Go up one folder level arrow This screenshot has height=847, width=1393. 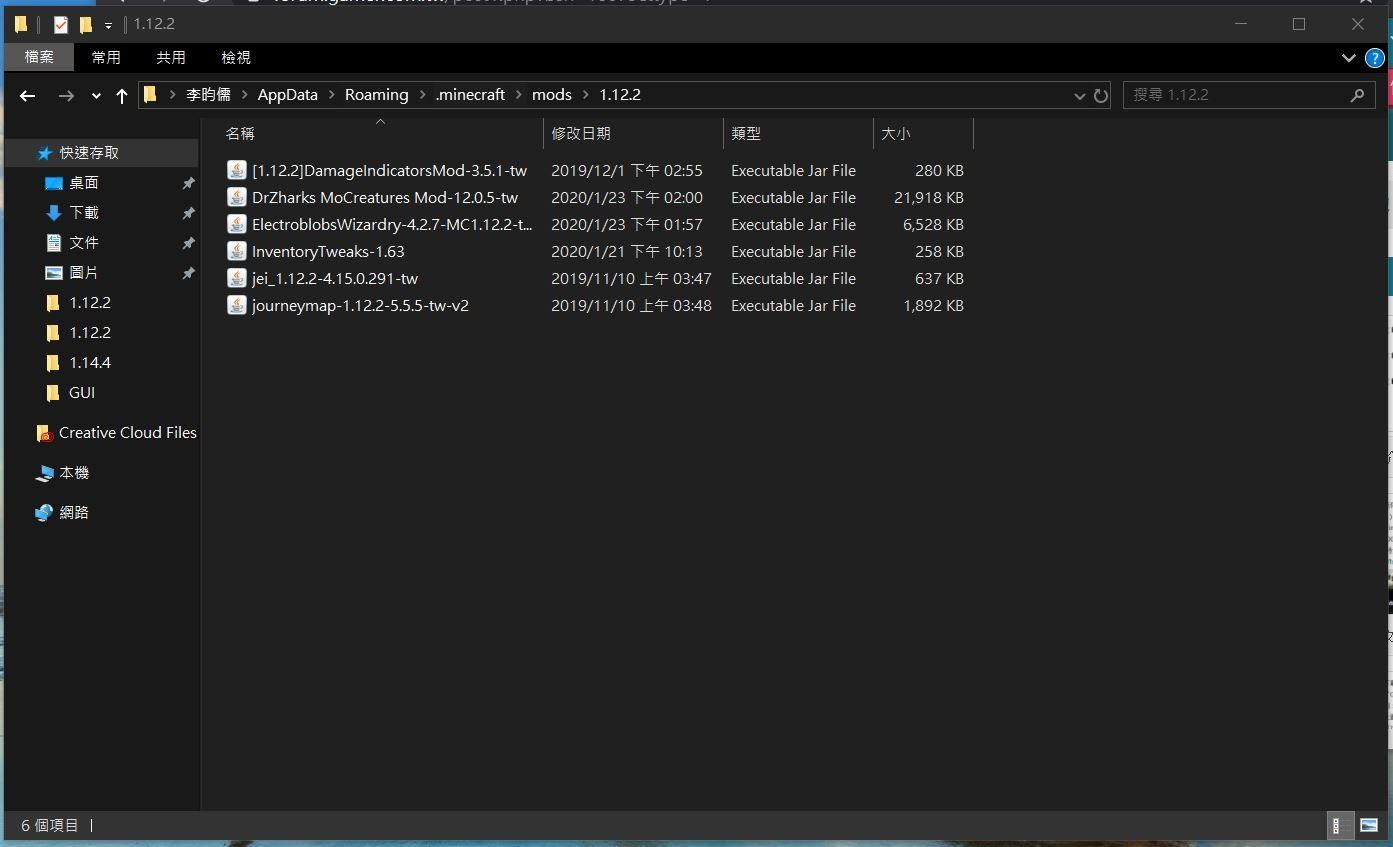click(x=122, y=95)
